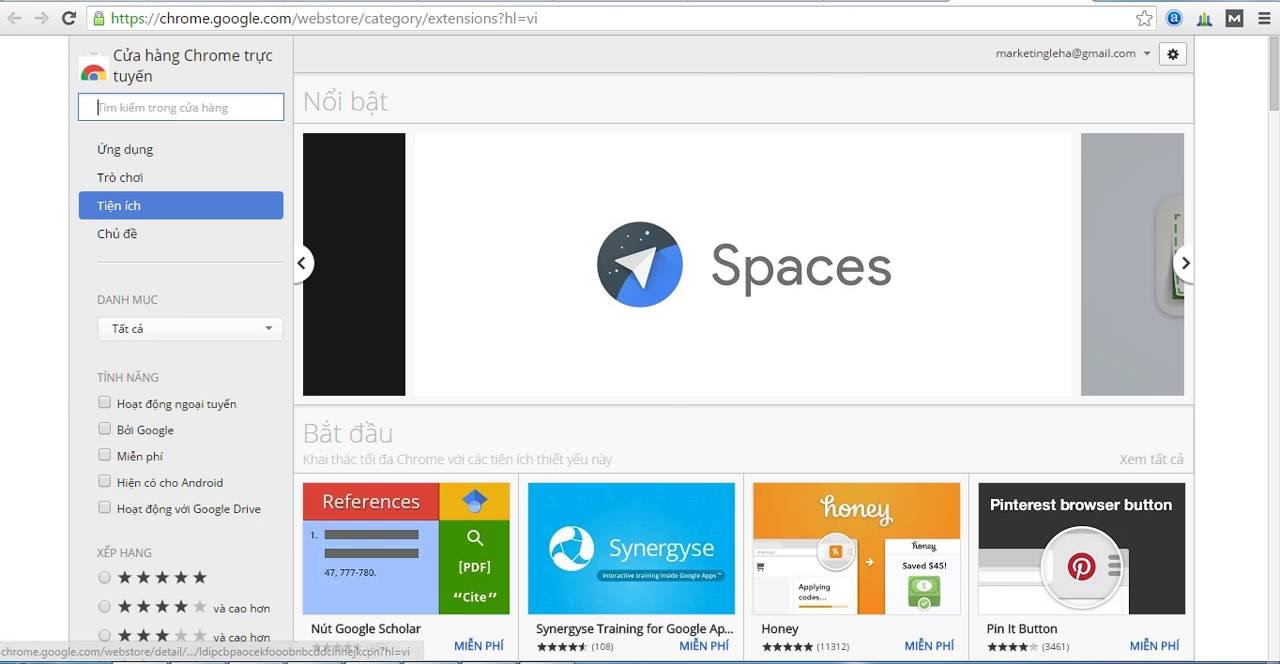Click the Nút Google Scholar title
Screen dimensions: 1280x664
[x=366, y=629]
